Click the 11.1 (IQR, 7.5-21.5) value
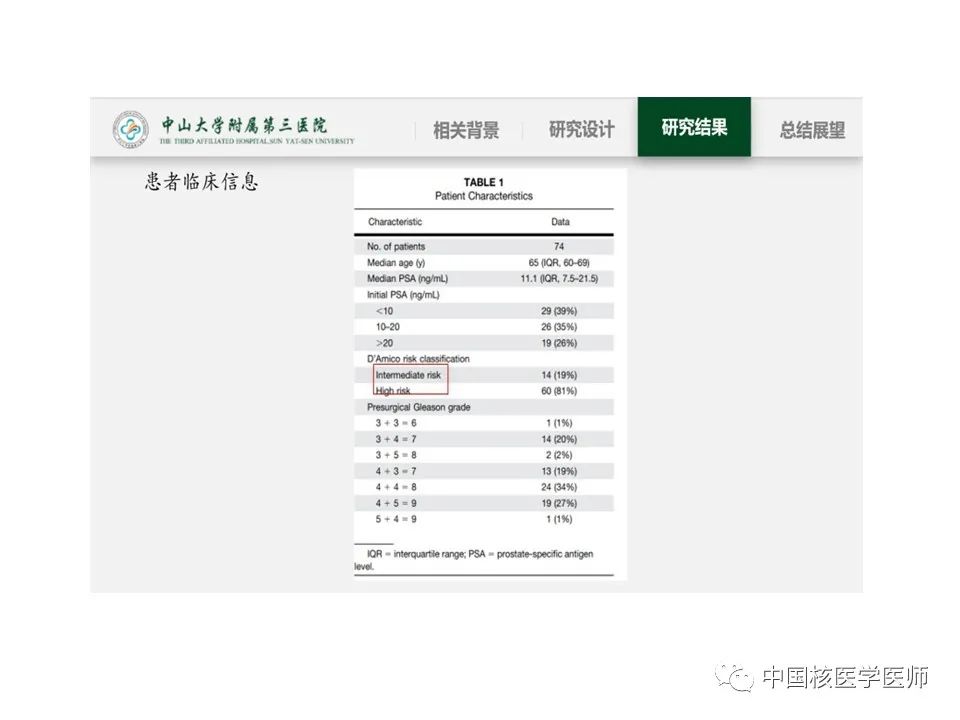The image size is (960, 720). coord(559,279)
